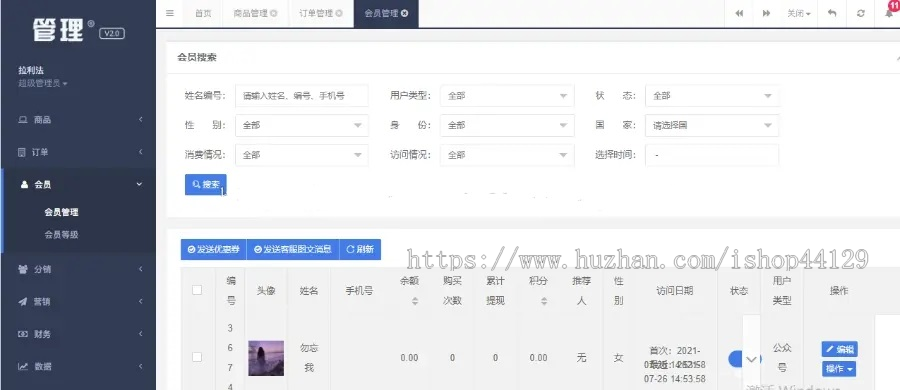Click the 用户类型 column header
Screen dimensions: 900x390
782,291
